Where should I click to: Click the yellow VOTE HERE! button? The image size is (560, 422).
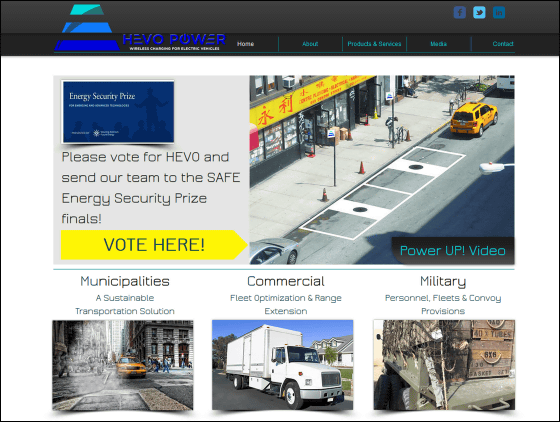click(154, 245)
